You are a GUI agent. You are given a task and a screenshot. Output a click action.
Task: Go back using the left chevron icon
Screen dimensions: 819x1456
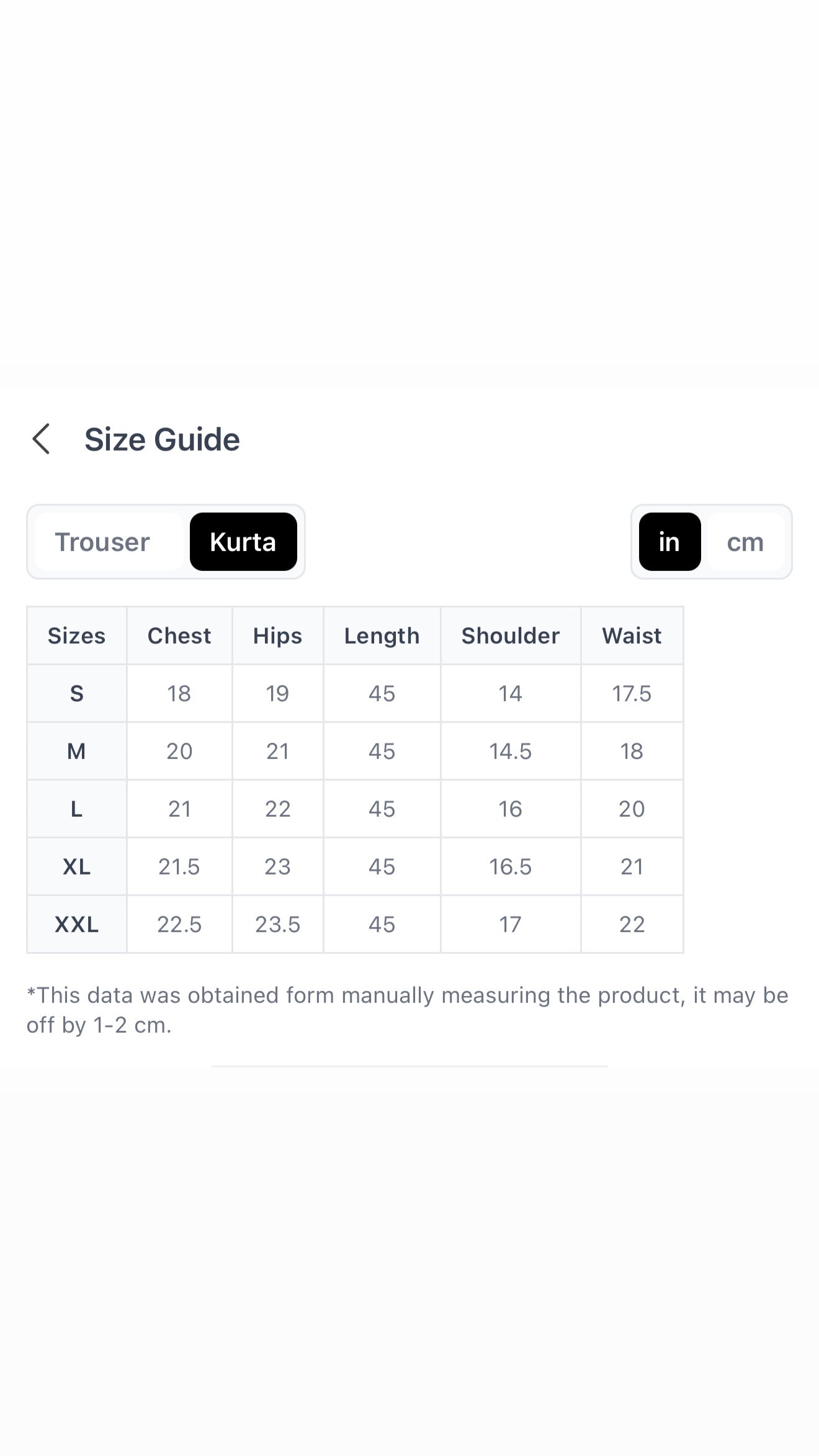[x=41, y=439]
